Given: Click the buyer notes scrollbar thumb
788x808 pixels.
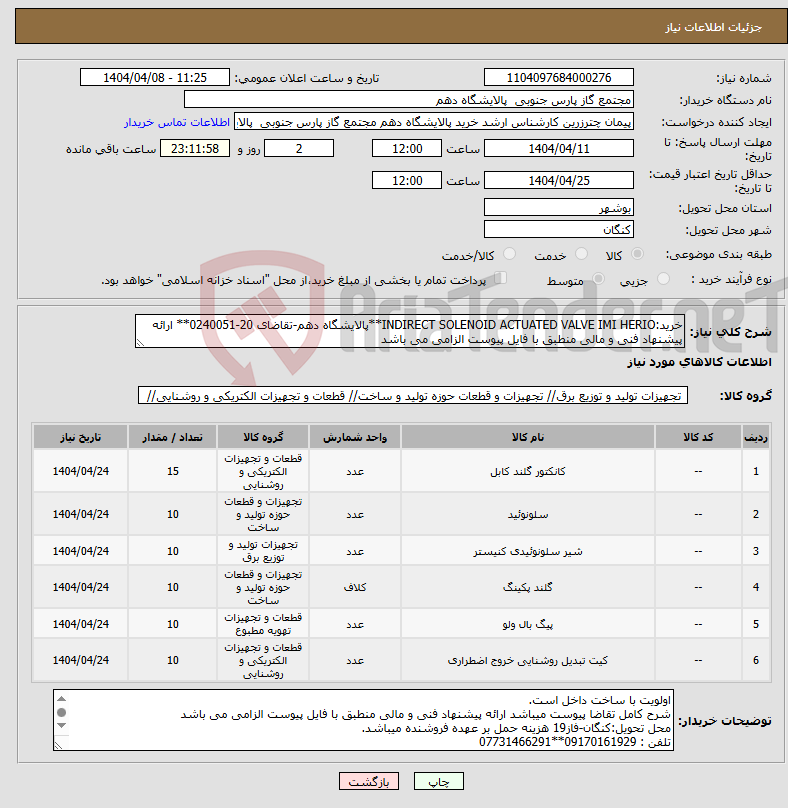Looking at the screenshot, I should click(62, 712).
